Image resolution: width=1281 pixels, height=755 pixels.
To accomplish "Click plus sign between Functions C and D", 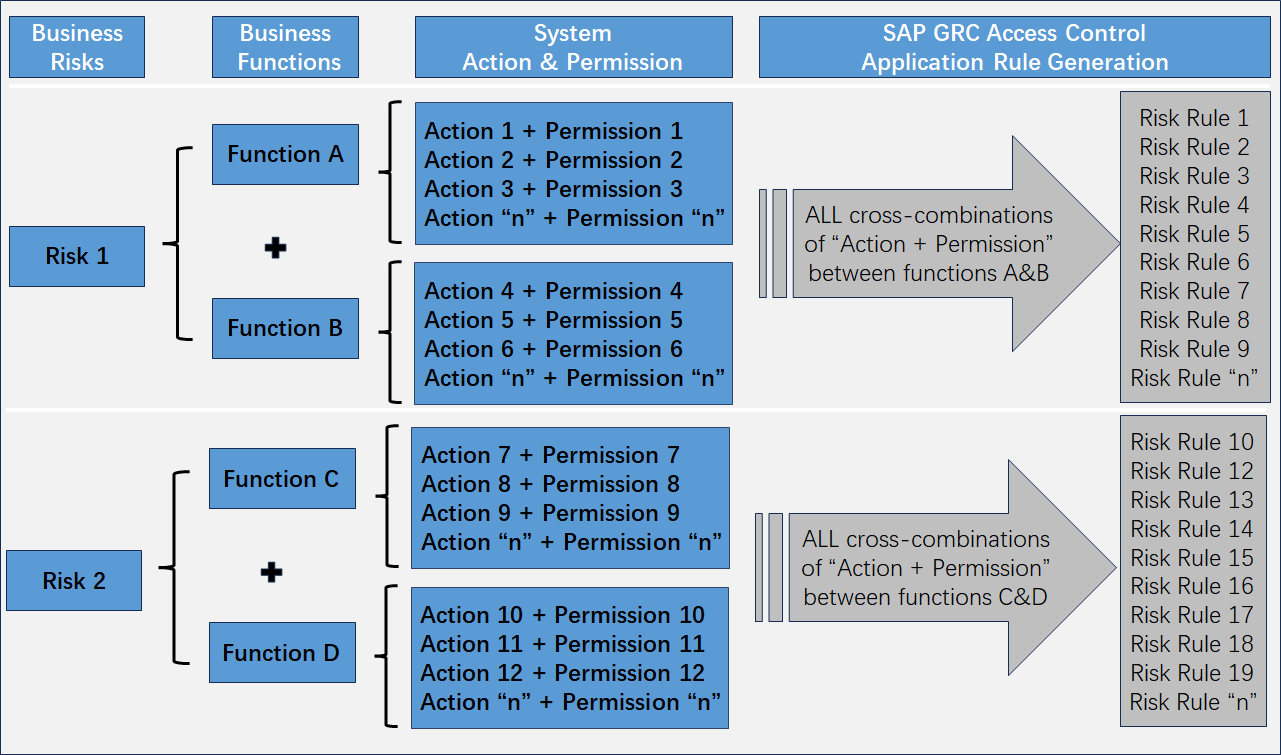I will click(x=271, y=573).
